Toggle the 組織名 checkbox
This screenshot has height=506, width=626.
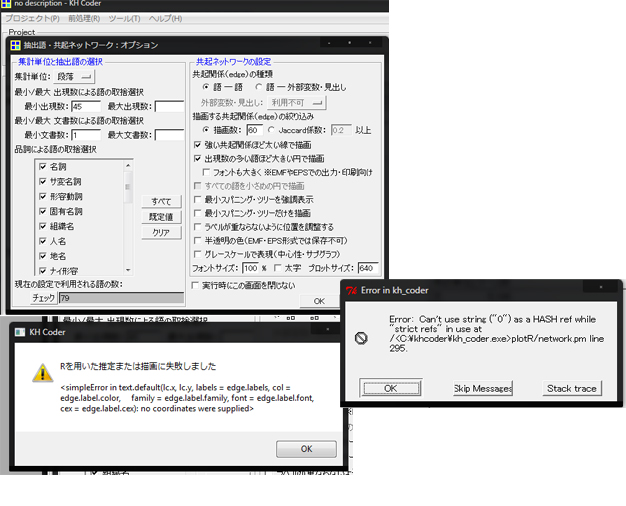(43, 226)
